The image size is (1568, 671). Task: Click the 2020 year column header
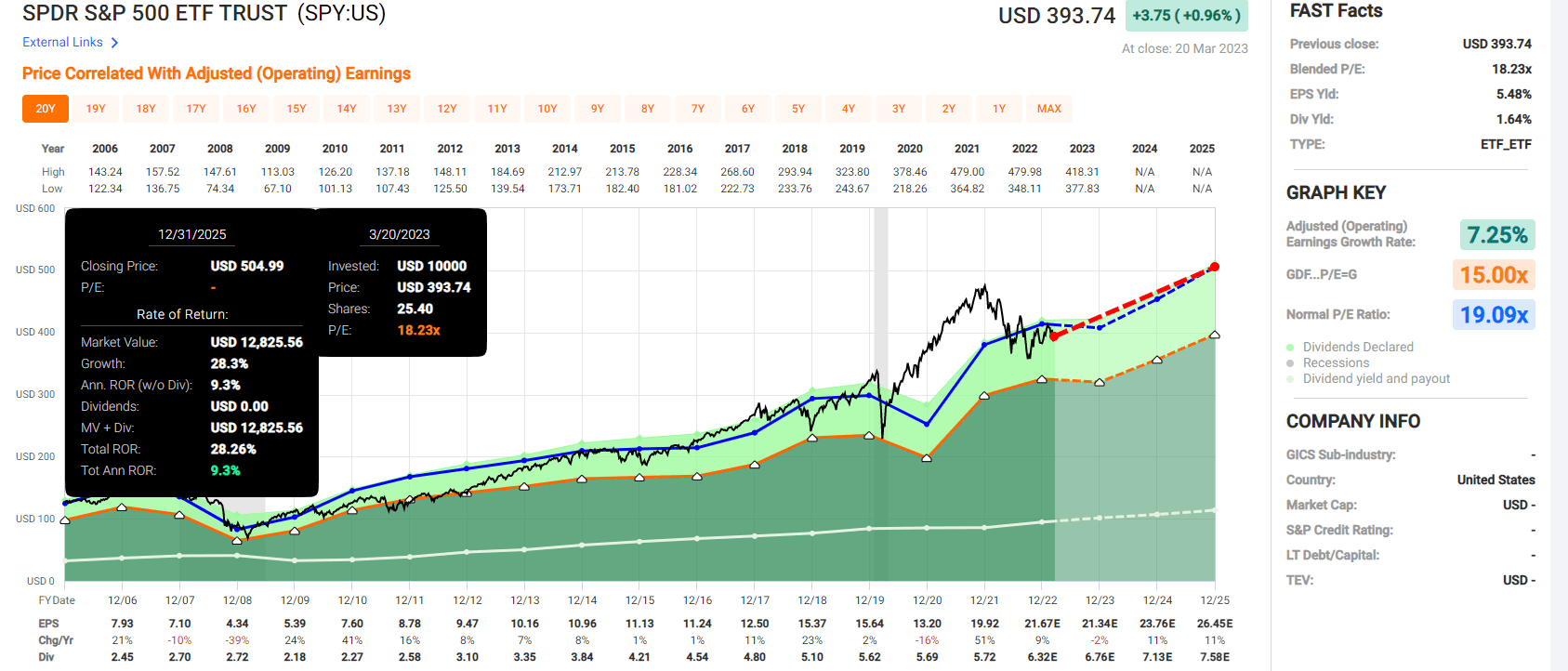(x=910, y=149)
